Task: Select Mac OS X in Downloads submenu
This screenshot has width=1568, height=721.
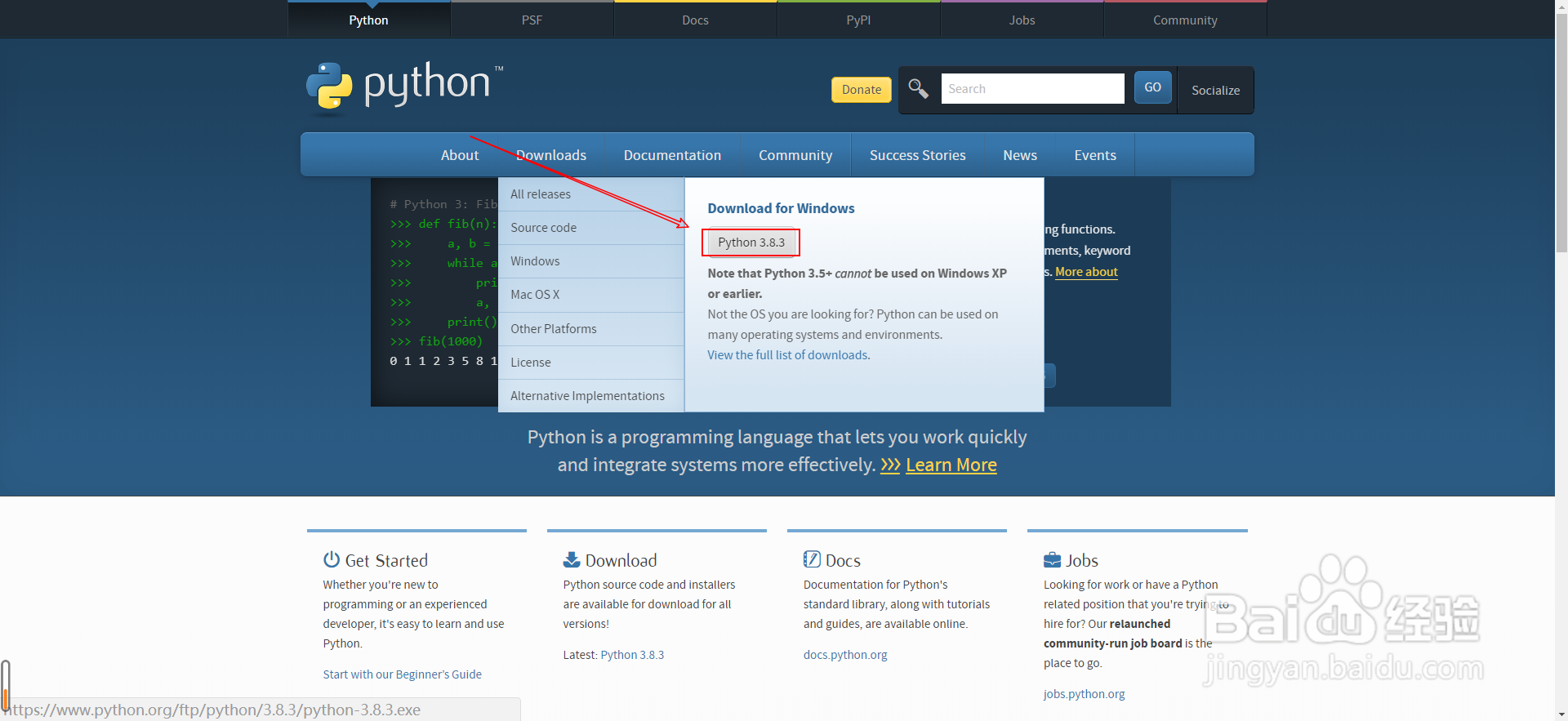Action: click(591, 295)
